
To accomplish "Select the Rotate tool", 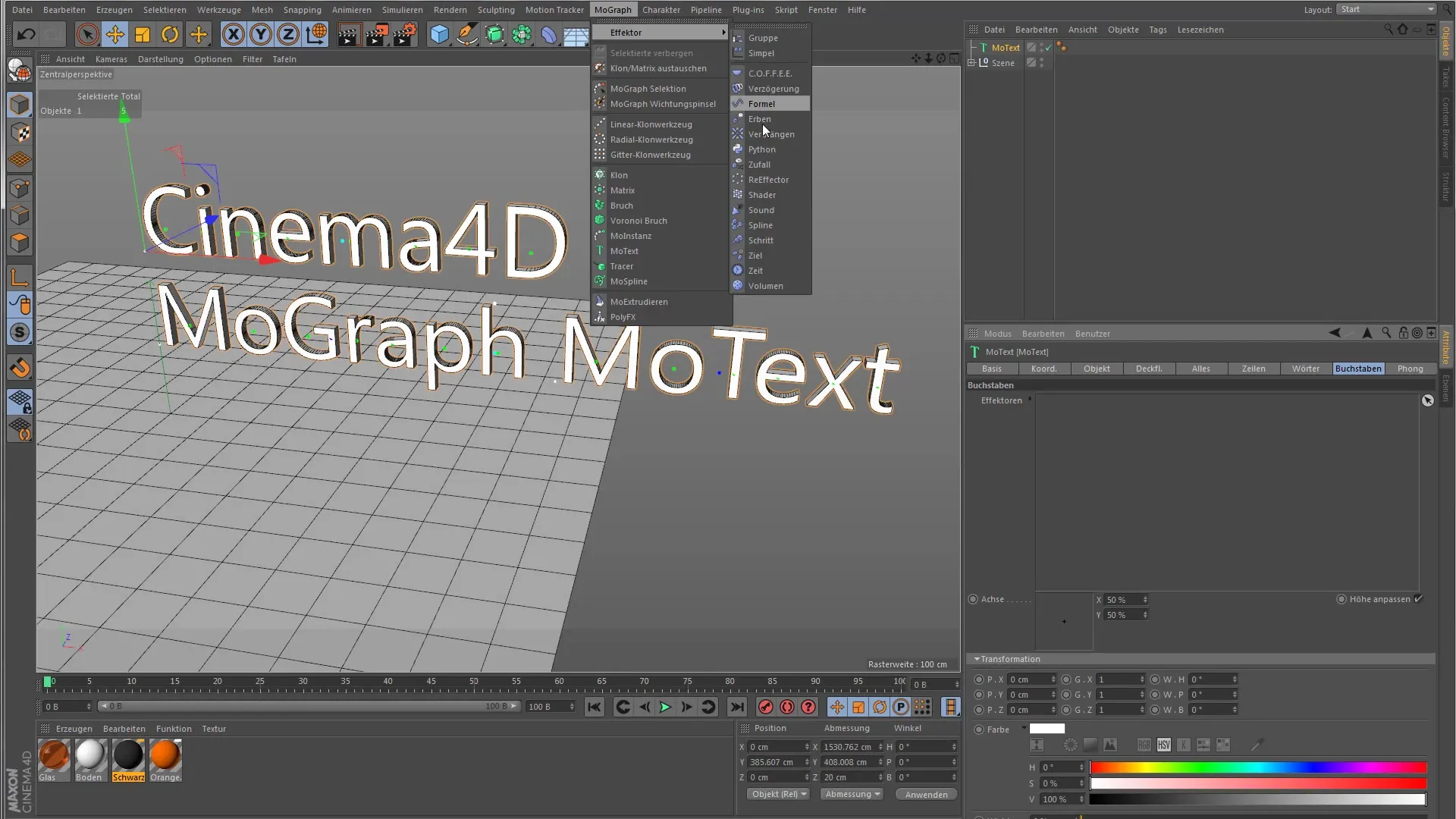I will click(170, 34).
